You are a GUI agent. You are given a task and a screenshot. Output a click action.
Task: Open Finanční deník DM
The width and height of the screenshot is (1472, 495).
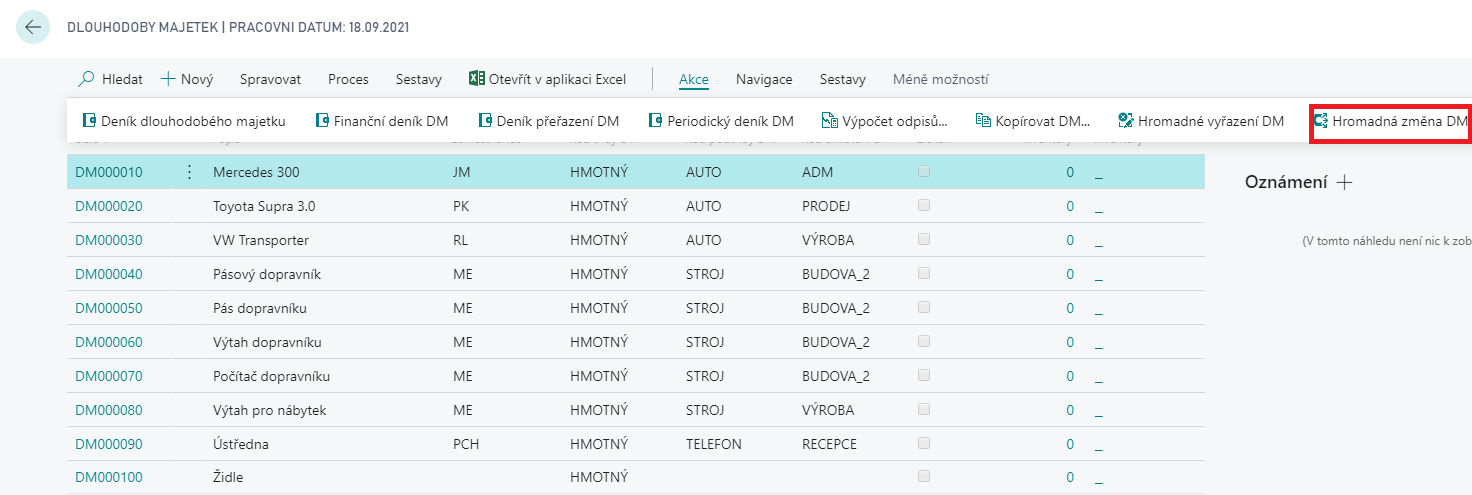[381, 121]
